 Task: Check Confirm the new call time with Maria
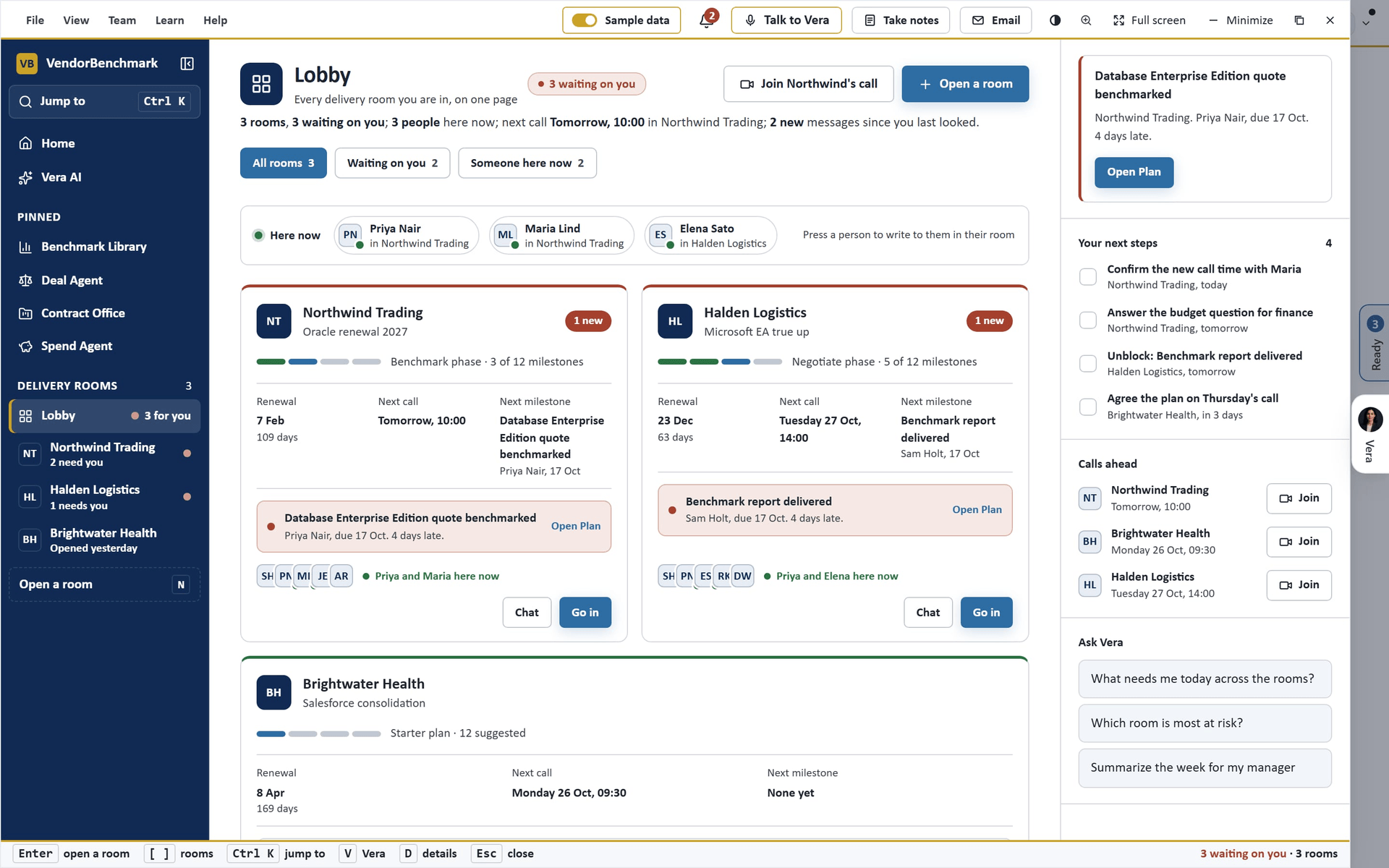point(1087,276)
